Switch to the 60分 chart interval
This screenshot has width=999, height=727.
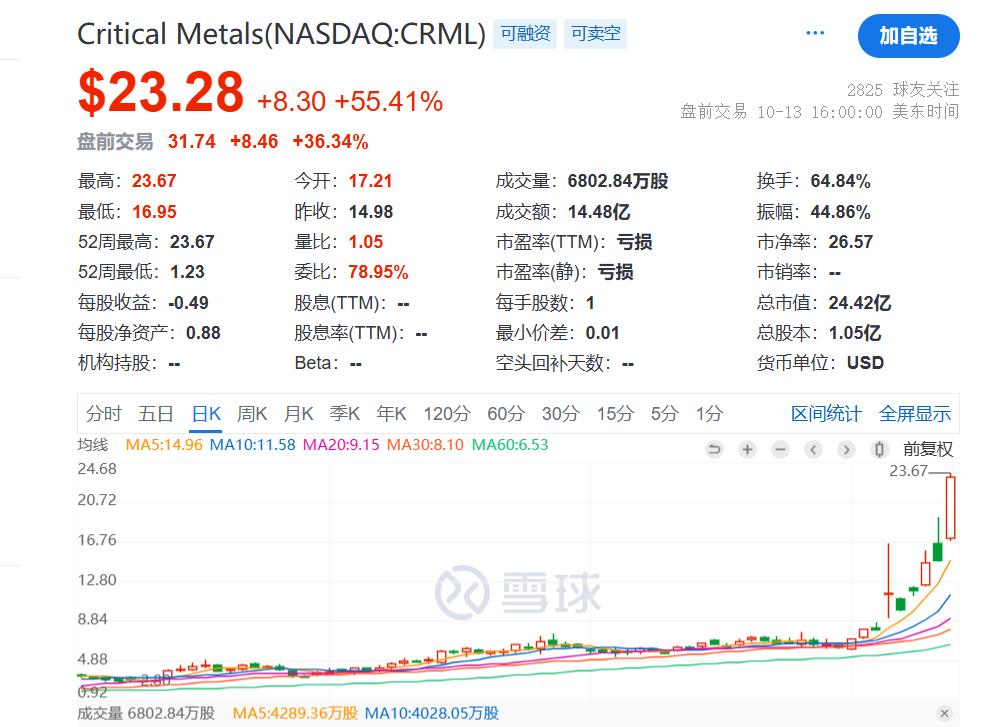click(x=505, y=414)
